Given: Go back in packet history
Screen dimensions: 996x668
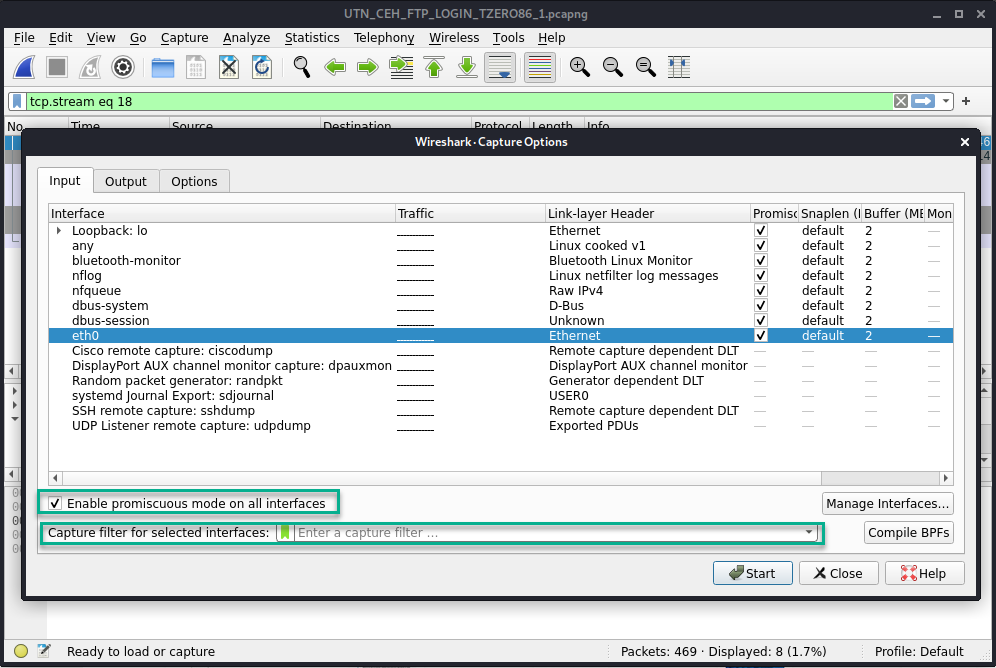Looking at the screenshot, I should (335, 67).
